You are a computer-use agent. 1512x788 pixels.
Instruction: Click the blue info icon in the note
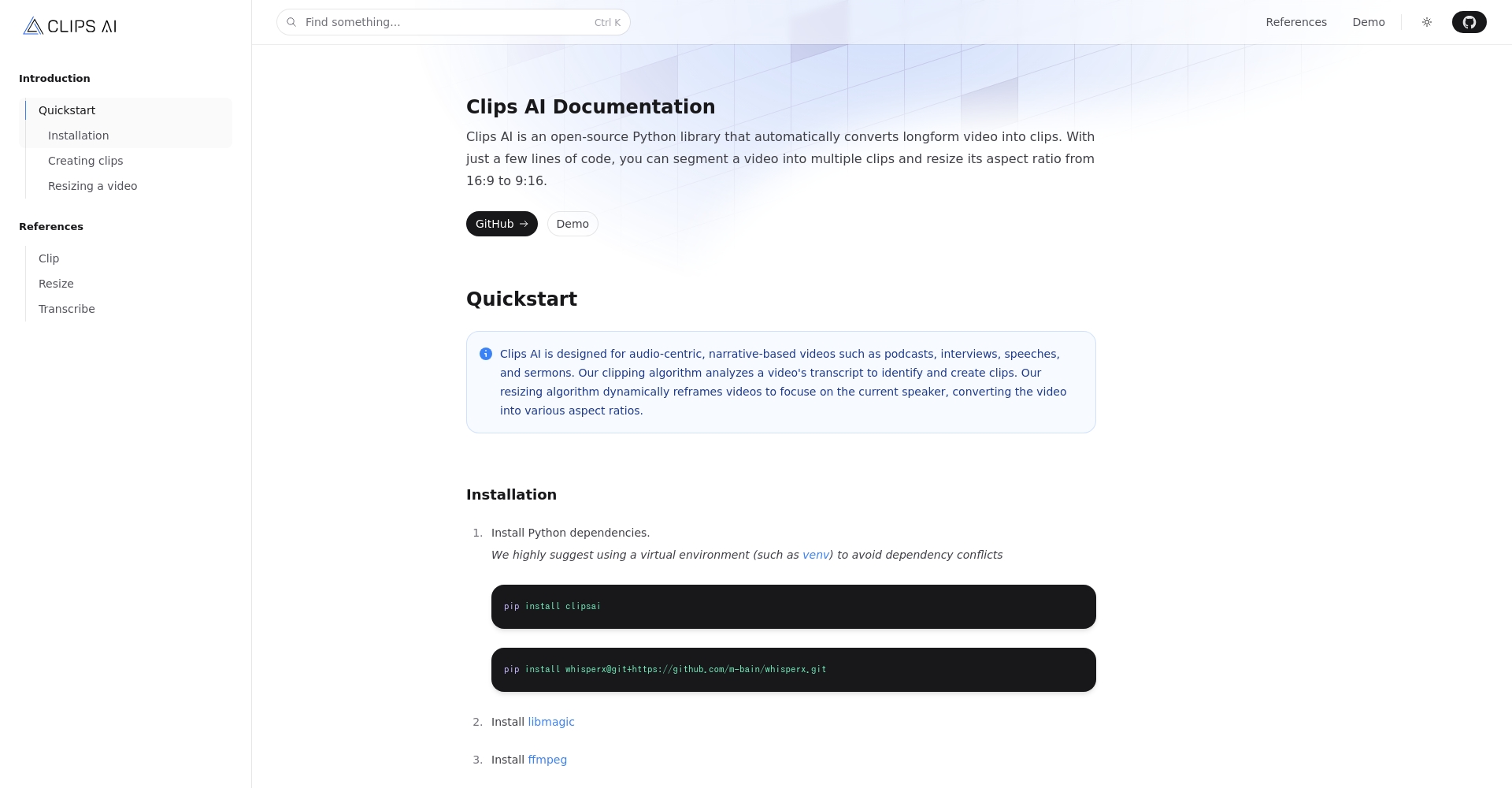point(486,354)
